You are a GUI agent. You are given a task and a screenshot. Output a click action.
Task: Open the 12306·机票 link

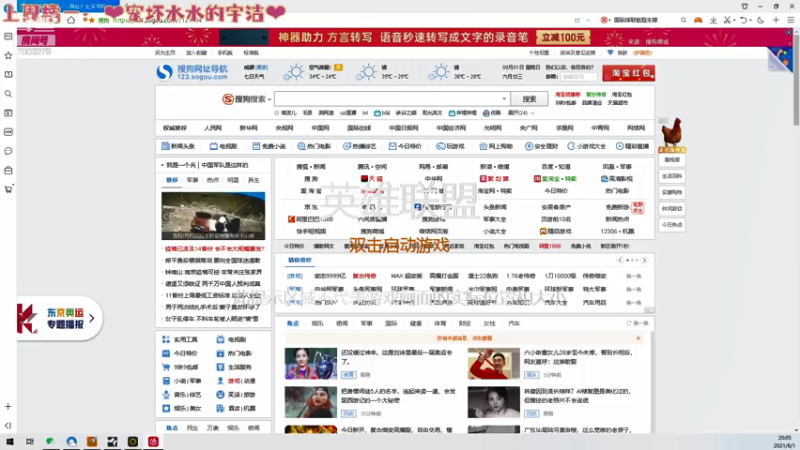(x=617, y=231)
